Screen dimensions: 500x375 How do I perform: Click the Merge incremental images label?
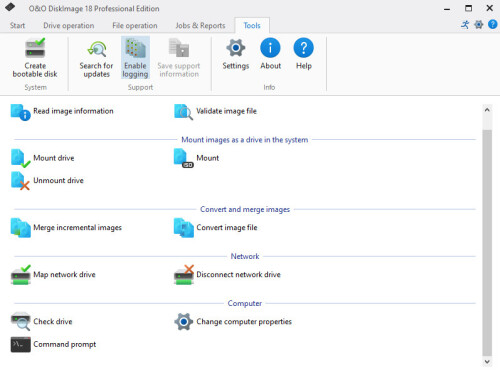[77, 228]
